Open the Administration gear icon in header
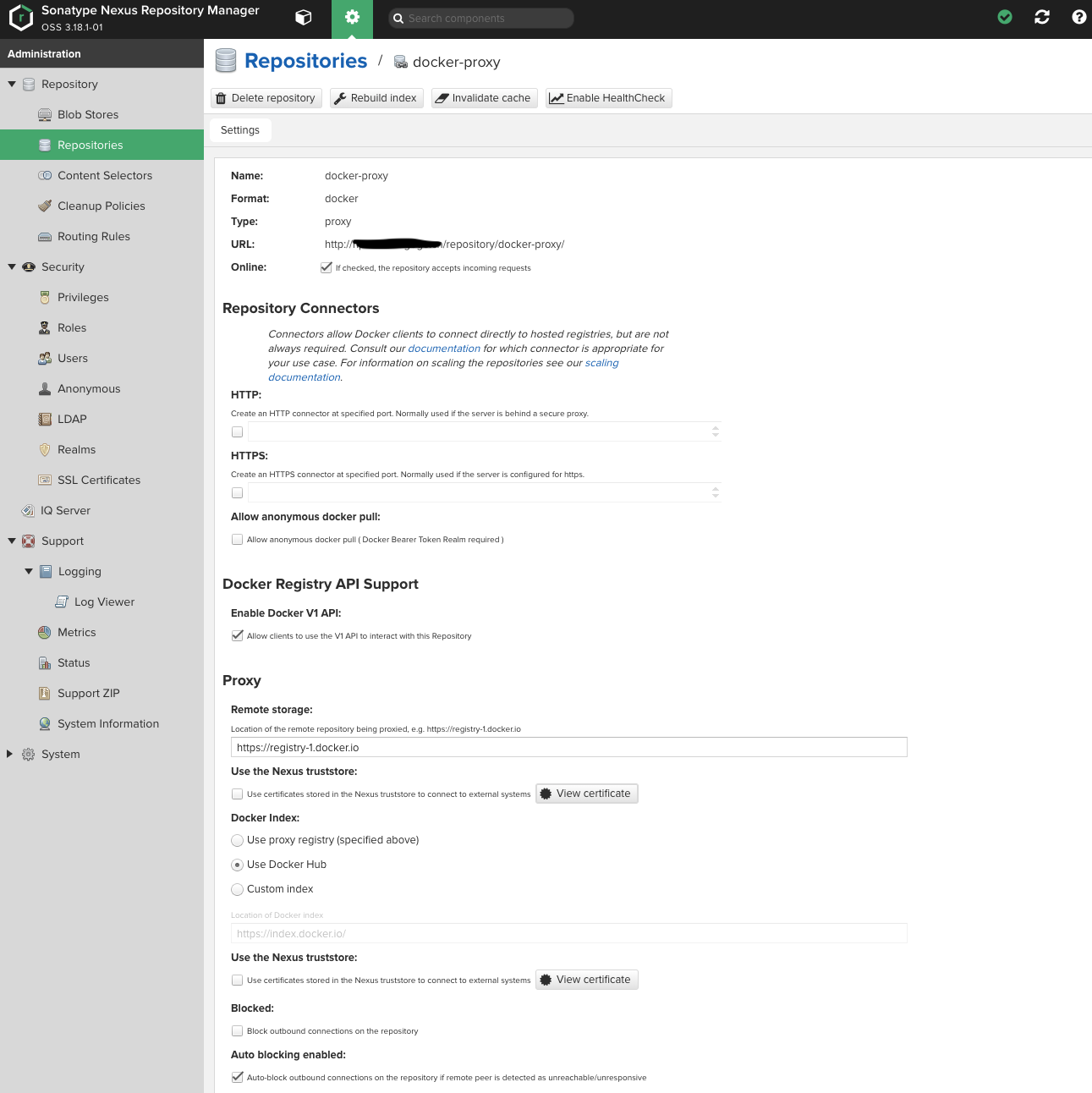Screen dimensions: 1092x1093 (352, 18)
